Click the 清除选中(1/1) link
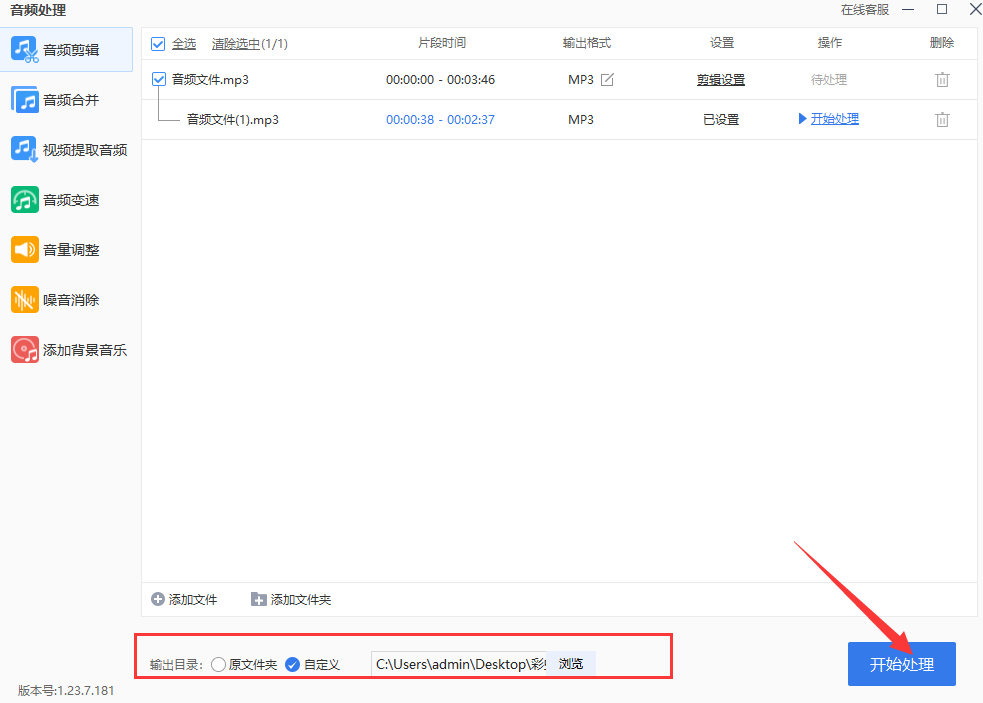This screenshot has width=983, height=703. pos(250,44)
